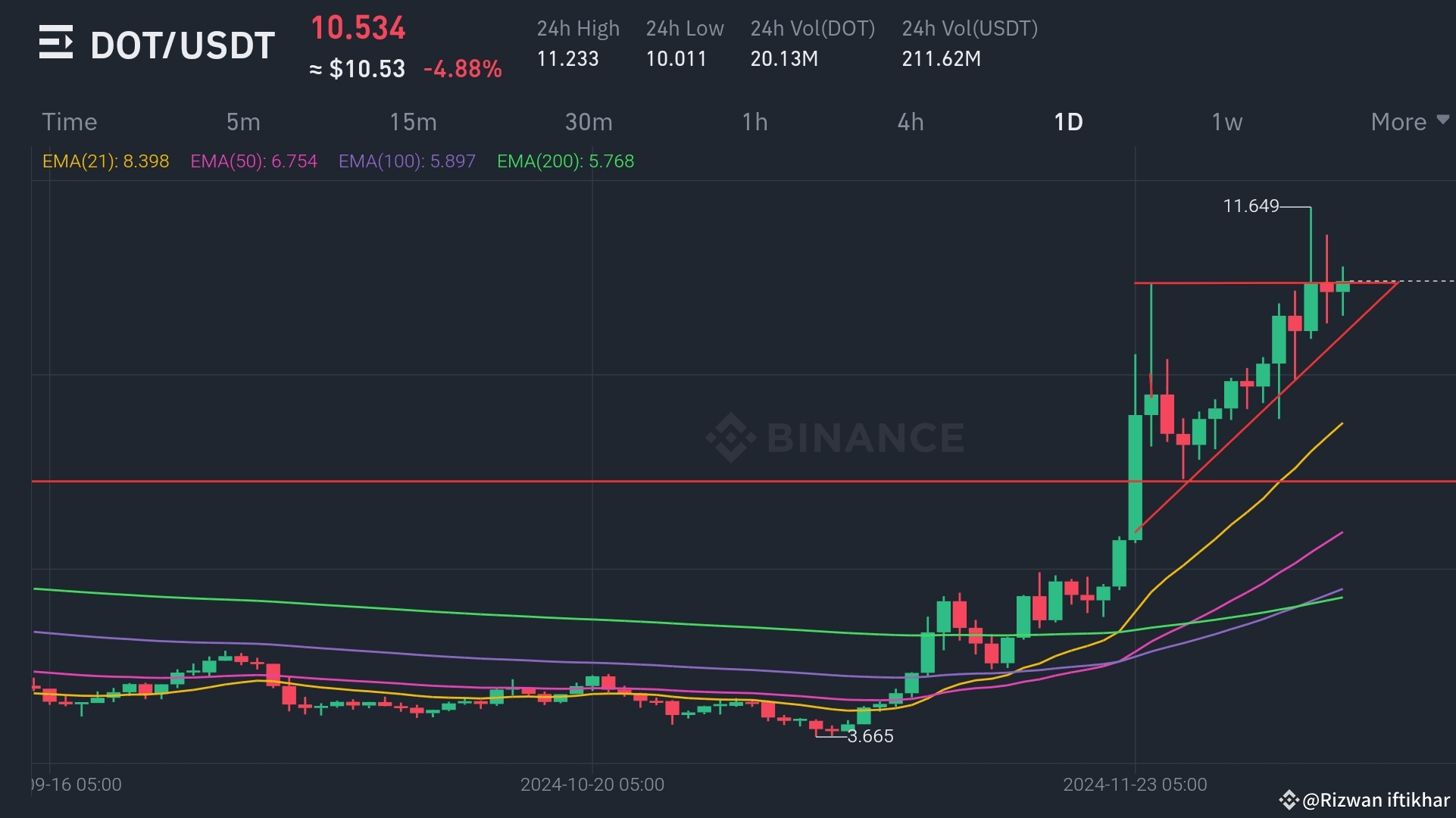Expand the More timeframes dropdown
The image size is (1456, 818).
(1398, 122)
